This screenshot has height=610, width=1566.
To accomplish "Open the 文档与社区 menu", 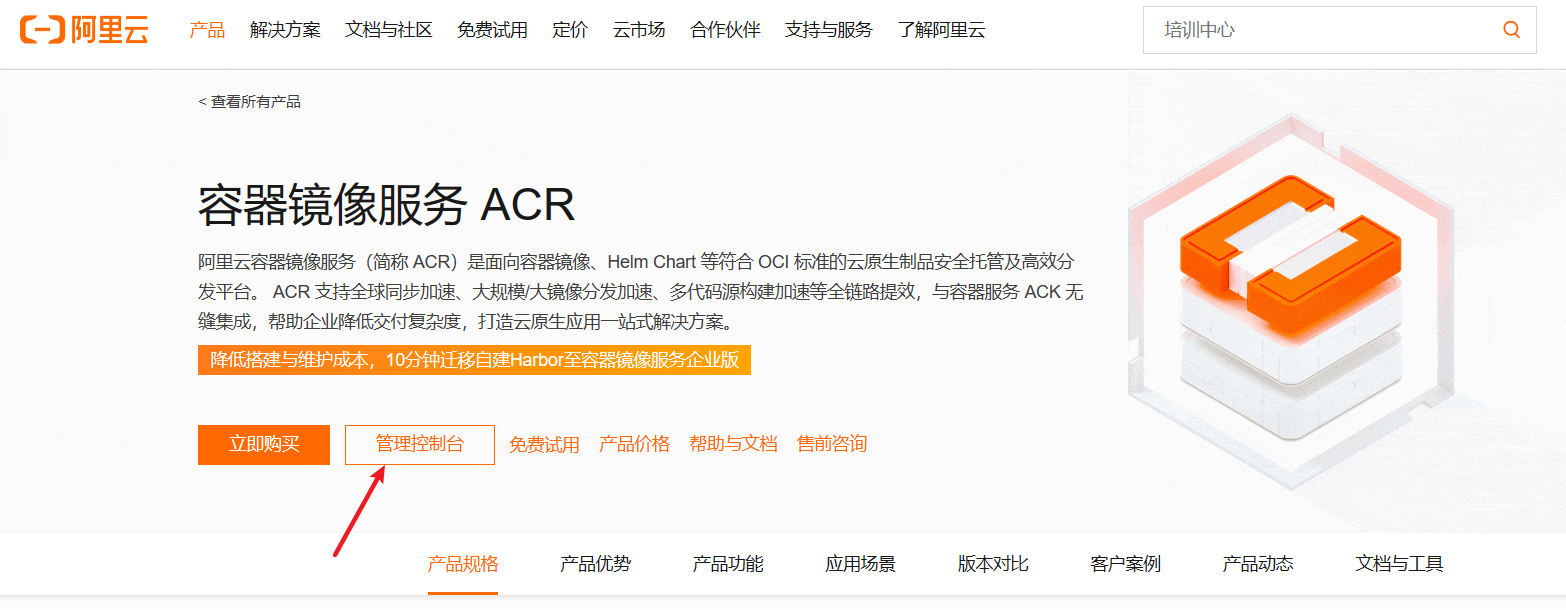I will (x=389, y=30).
